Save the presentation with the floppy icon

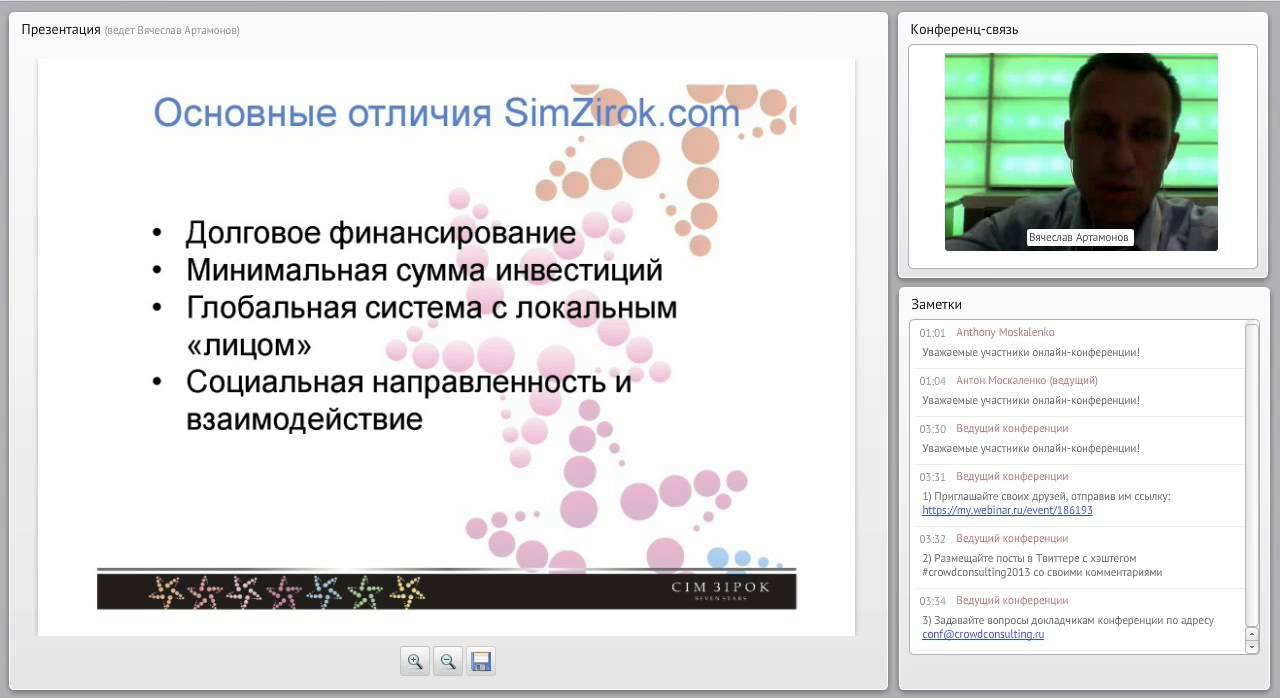pyautogui.click(x=481, y=661)
